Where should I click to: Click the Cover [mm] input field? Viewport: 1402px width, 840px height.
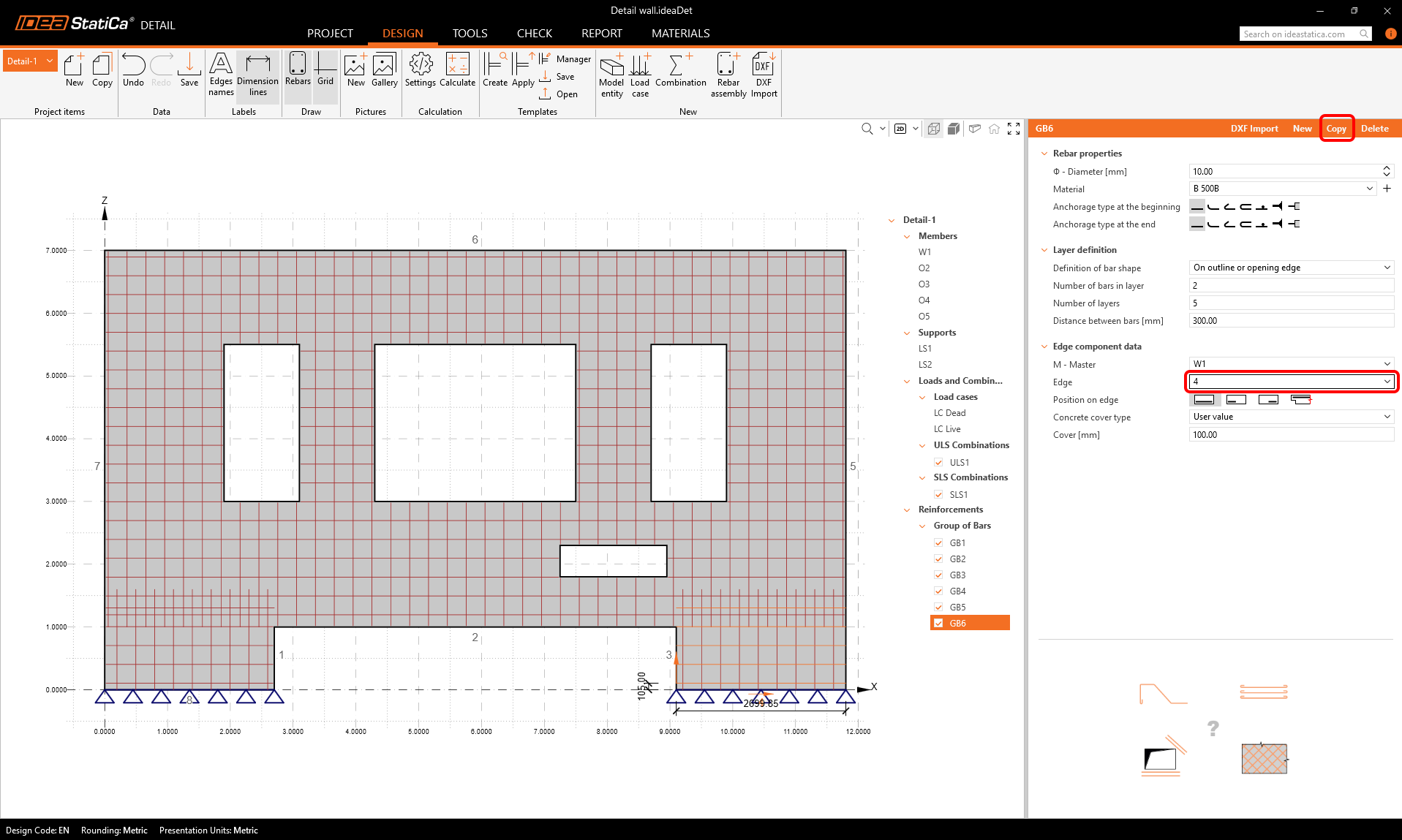(1291, 435)
